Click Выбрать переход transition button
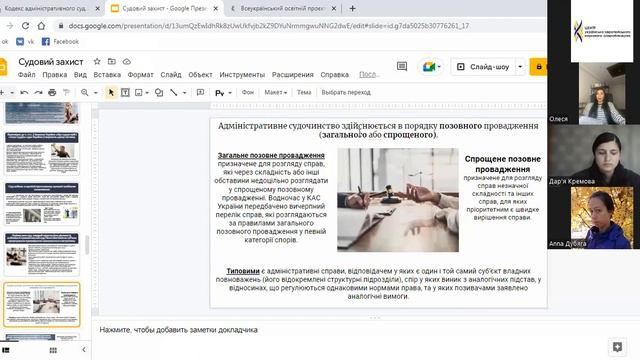Image resolution: width=640 pixels, height=360 pixels. [346, 93]
